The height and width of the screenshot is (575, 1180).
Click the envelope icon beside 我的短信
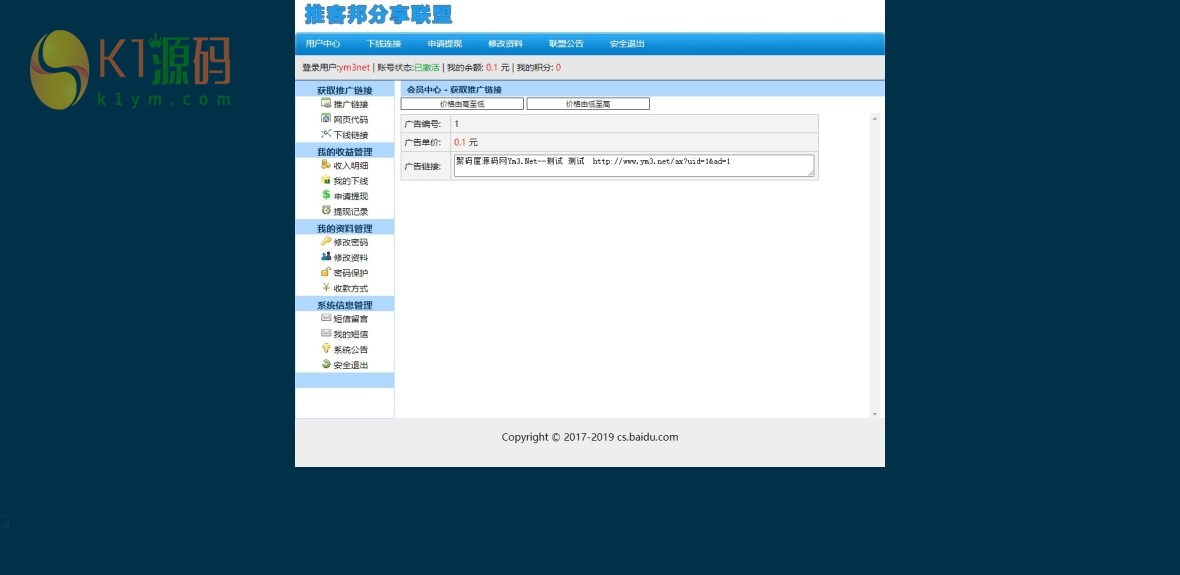coord(326,333)
